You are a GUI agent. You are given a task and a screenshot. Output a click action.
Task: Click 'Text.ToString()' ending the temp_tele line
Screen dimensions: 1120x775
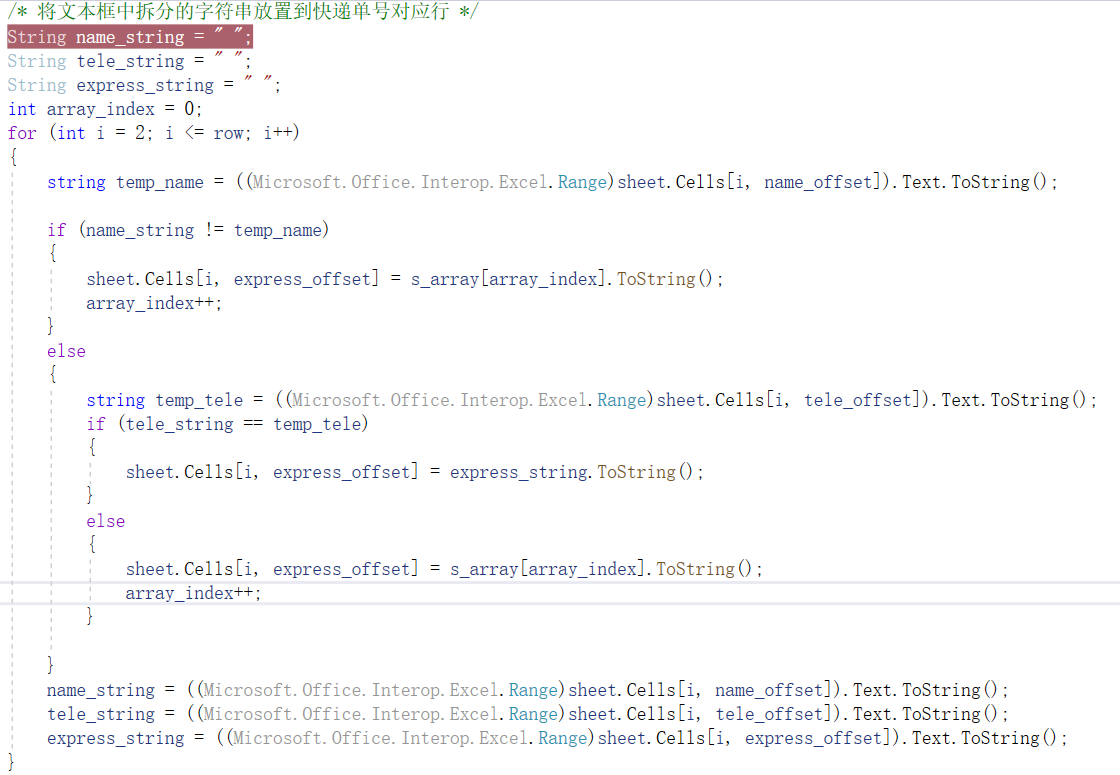tap(1014, 400)
